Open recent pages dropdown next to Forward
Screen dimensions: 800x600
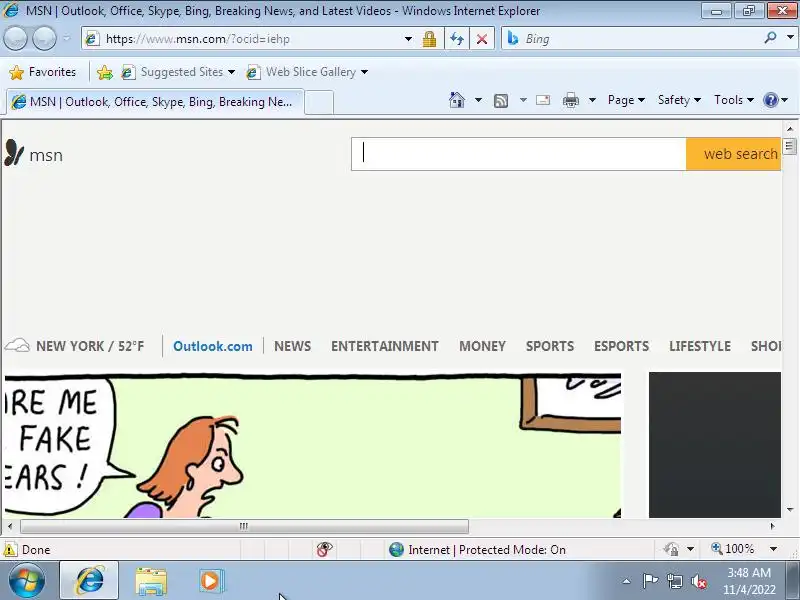[67, 38]
